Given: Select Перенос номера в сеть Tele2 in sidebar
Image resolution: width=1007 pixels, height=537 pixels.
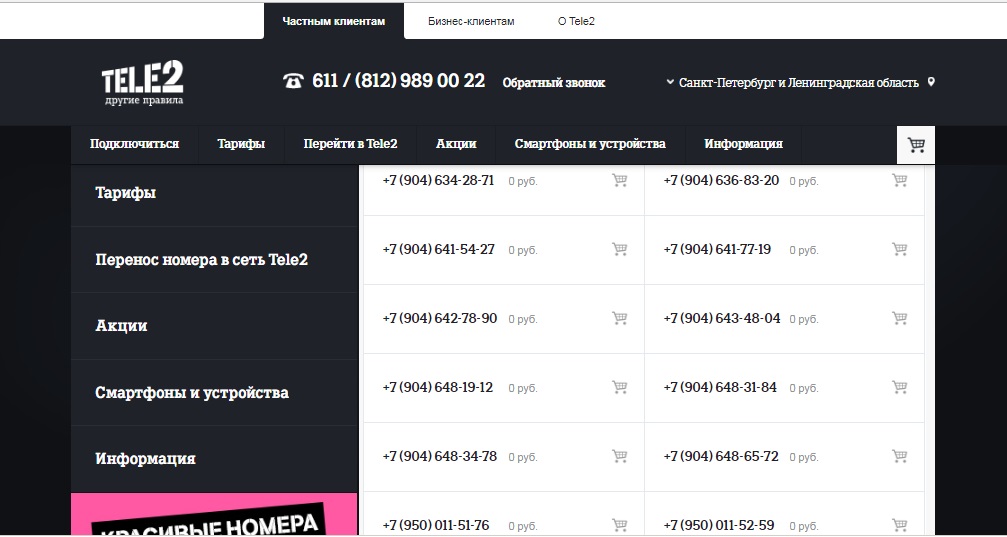Looking at the screenshot, I should point(201,260).
